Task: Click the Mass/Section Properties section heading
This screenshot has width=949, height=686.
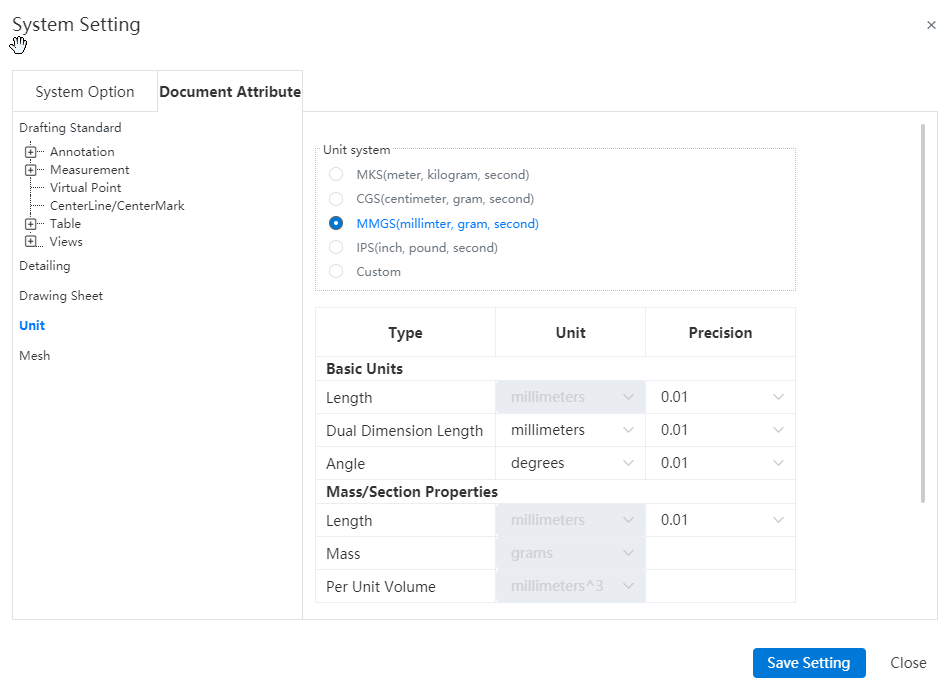Action: coord(412,492)
